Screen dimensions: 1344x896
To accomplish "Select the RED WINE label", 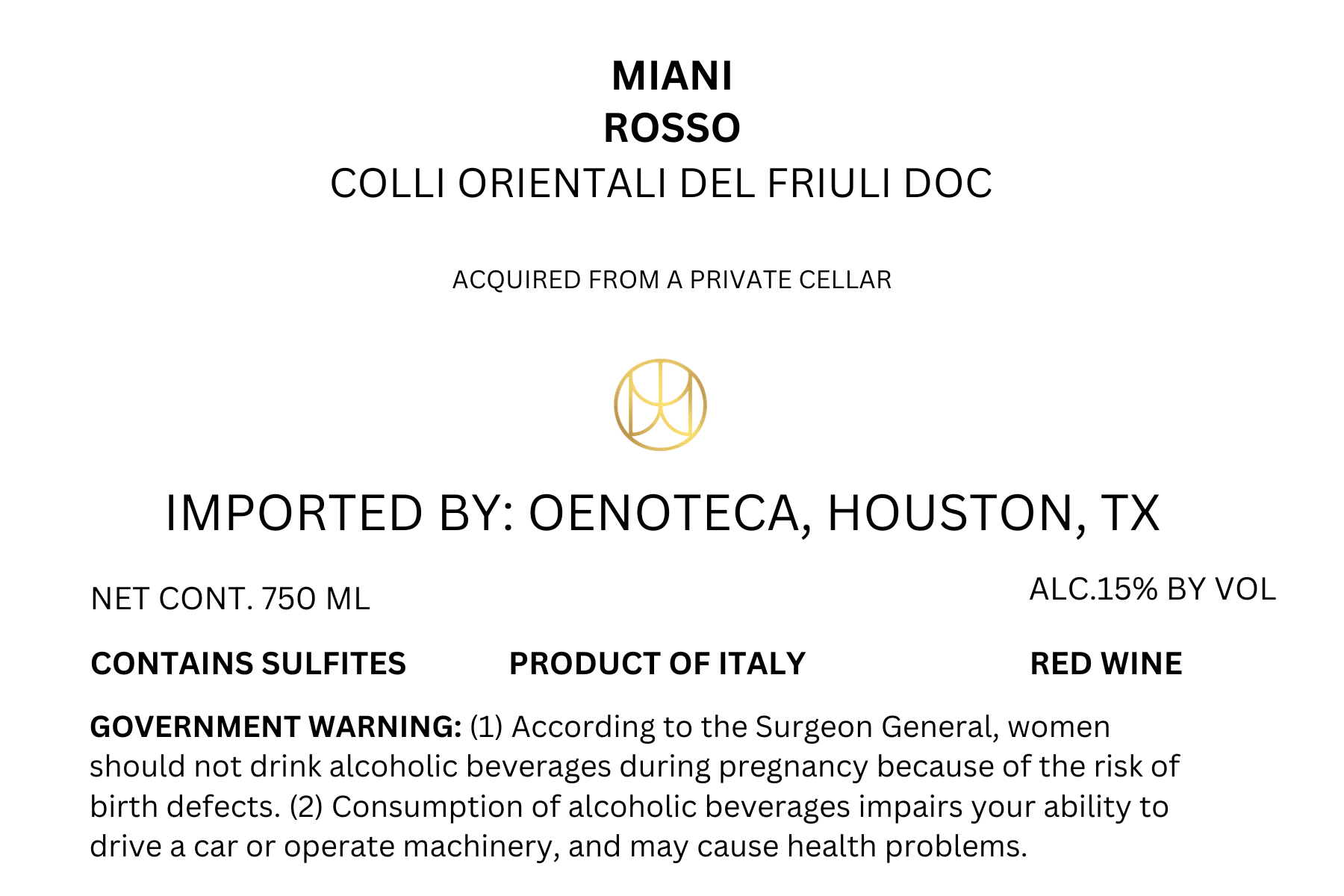I will click(1106, 664).
